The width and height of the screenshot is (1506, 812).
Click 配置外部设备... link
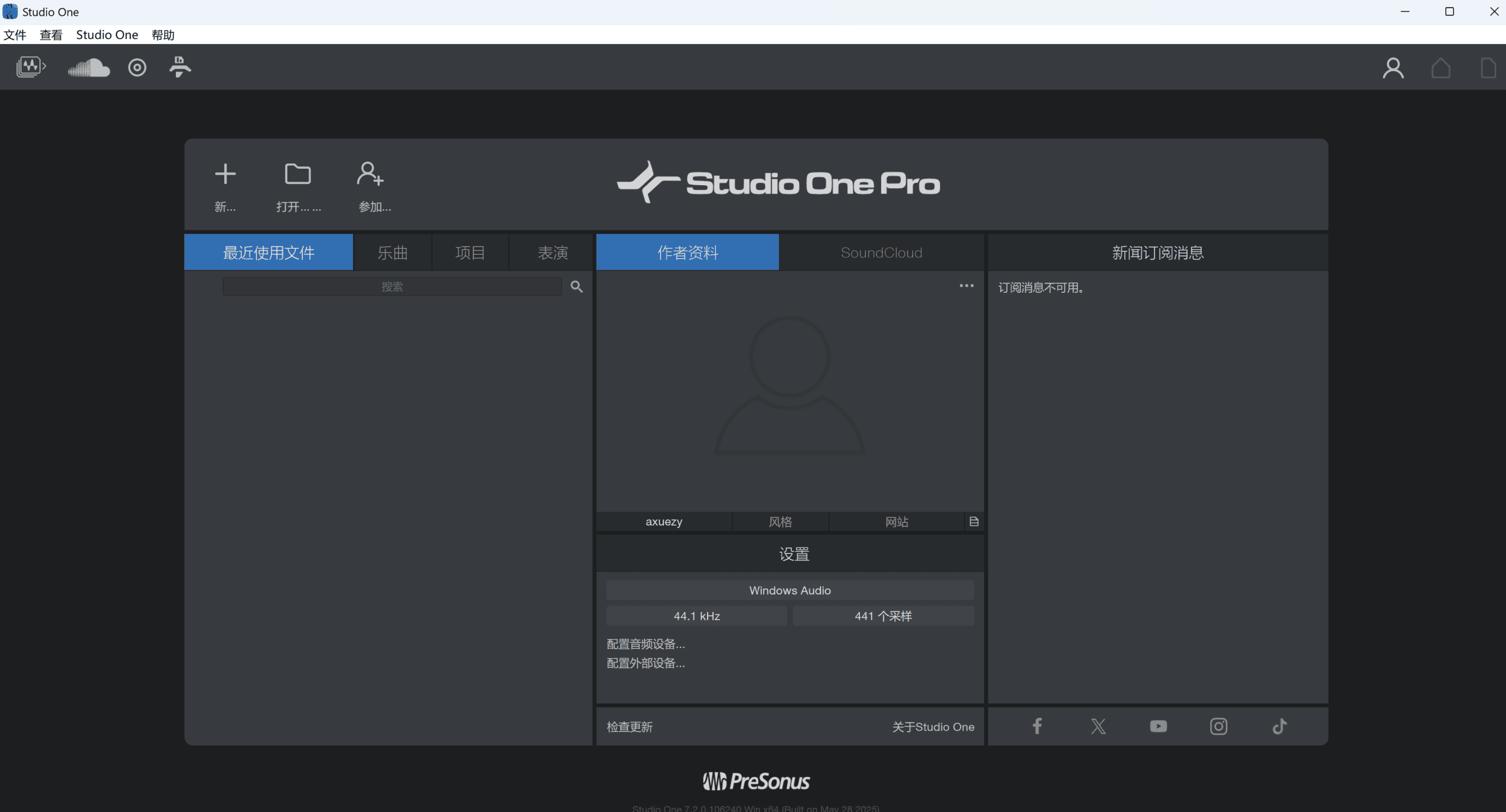click(x=646, y=663)
